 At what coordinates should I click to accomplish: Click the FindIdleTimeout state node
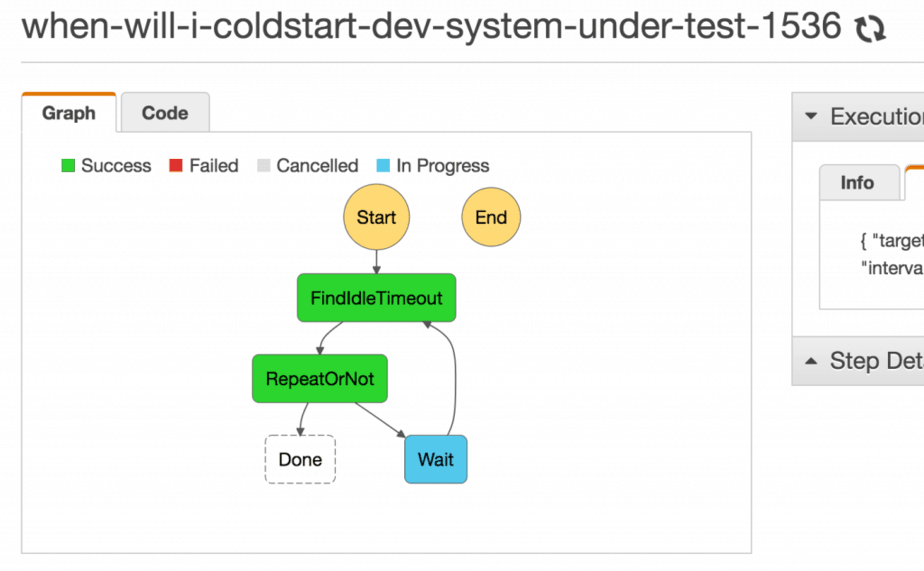376,298
